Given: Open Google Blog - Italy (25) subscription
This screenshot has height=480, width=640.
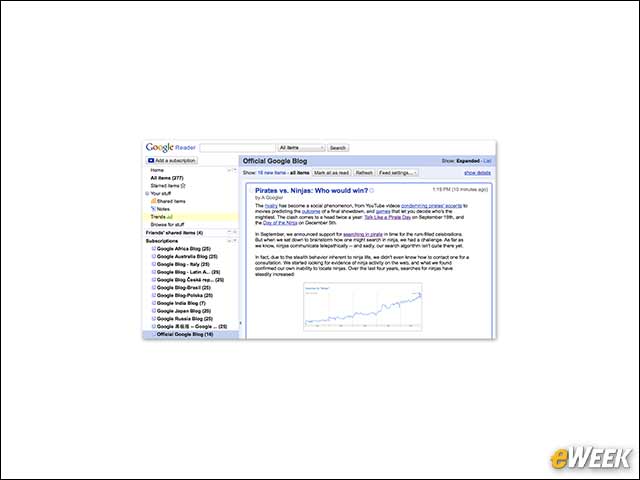Looking at the screenshot, I should click(x=183, y=264).
